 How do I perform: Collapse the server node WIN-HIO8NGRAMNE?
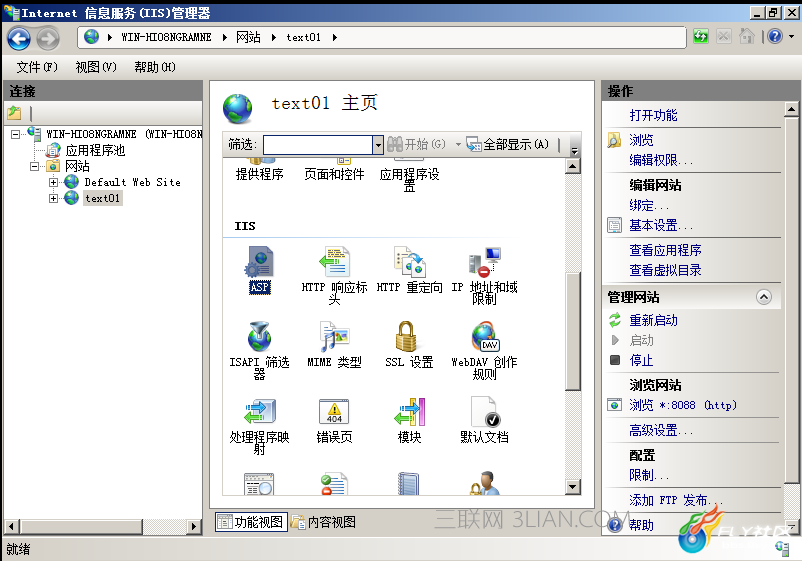(x=16, y=134)
